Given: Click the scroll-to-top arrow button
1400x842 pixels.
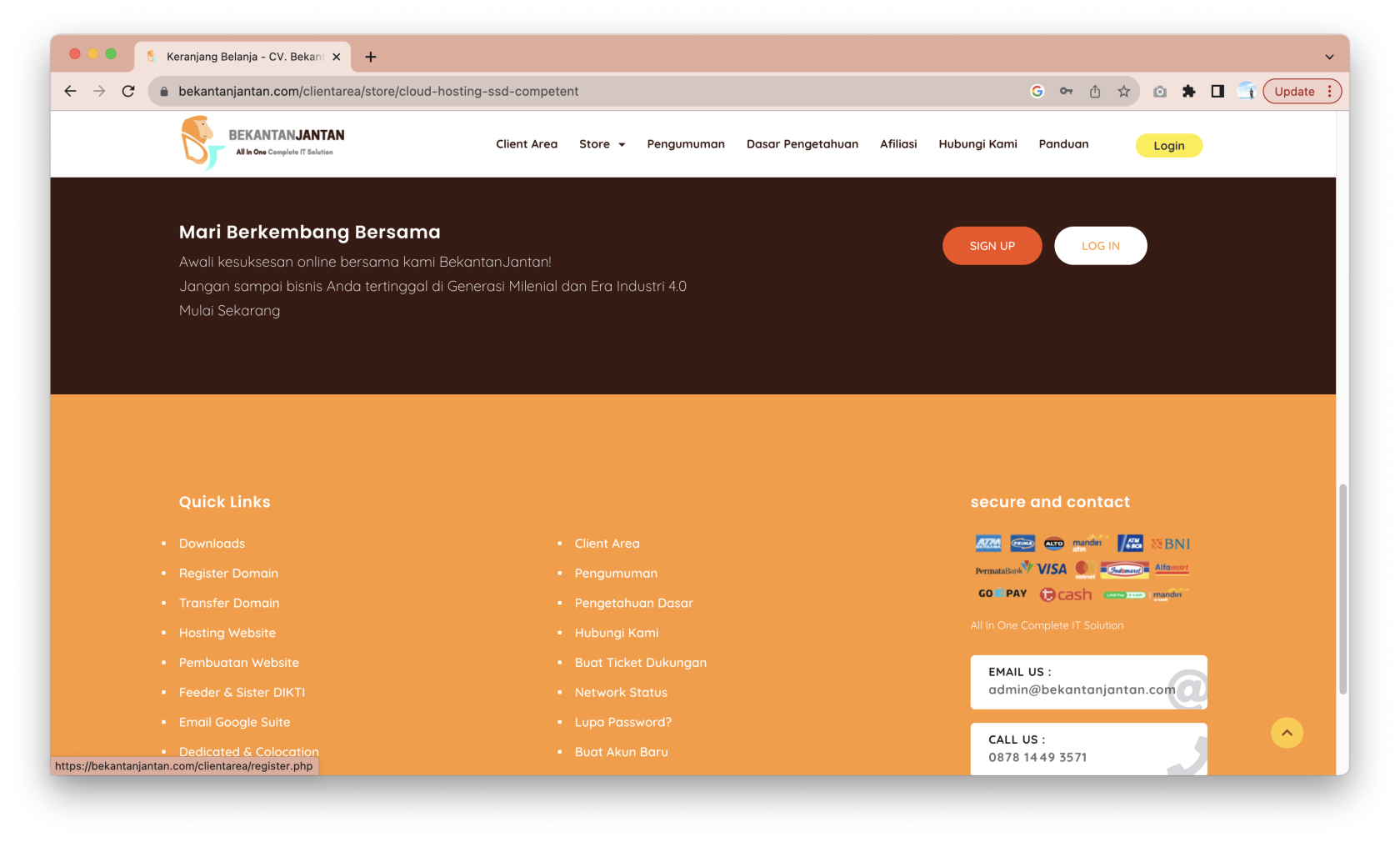Looking at the screenshot, I should [x=1287, y=733].
